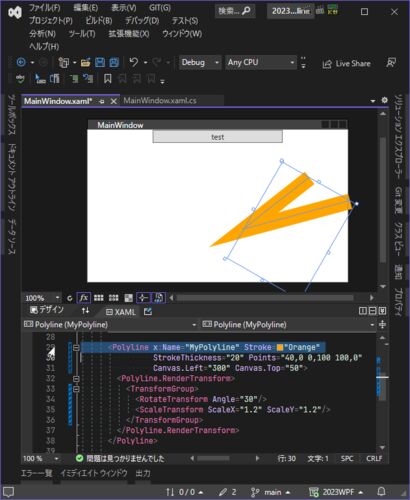Click the swap panes arrows icon

[x=85, y=311]
